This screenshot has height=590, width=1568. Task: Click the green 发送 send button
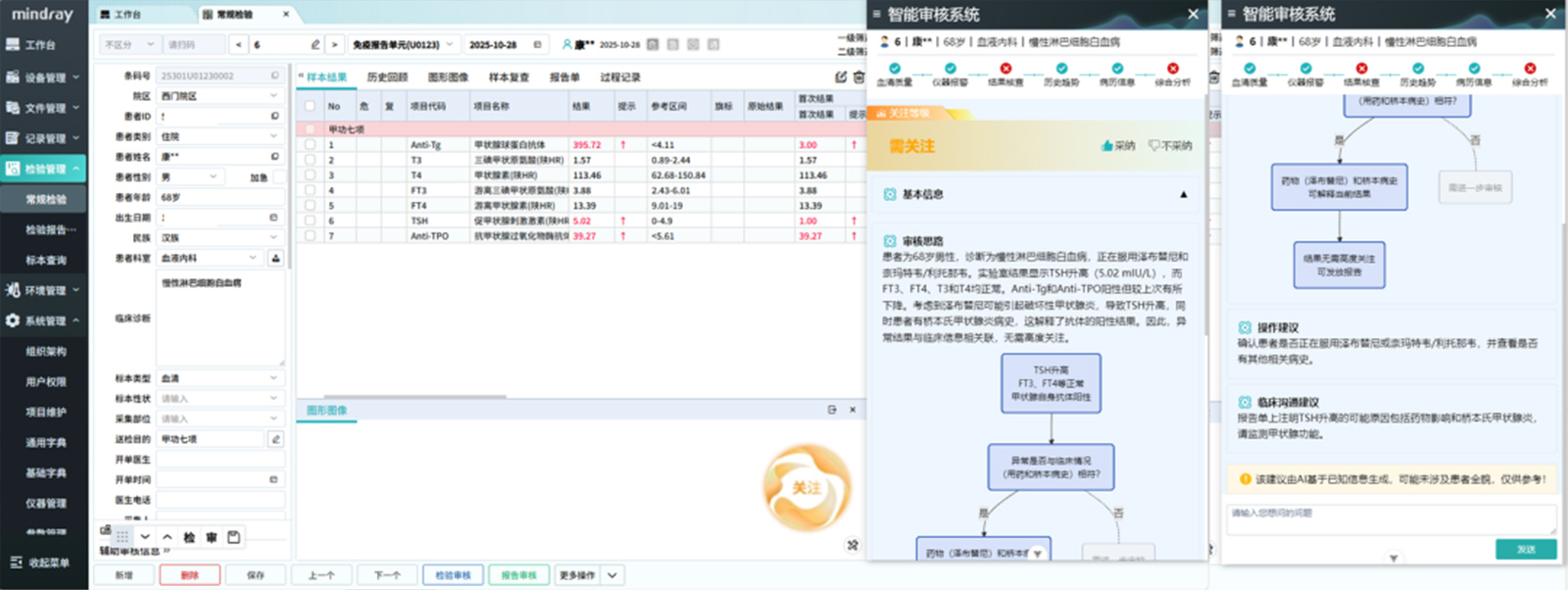pos(1526,550)
